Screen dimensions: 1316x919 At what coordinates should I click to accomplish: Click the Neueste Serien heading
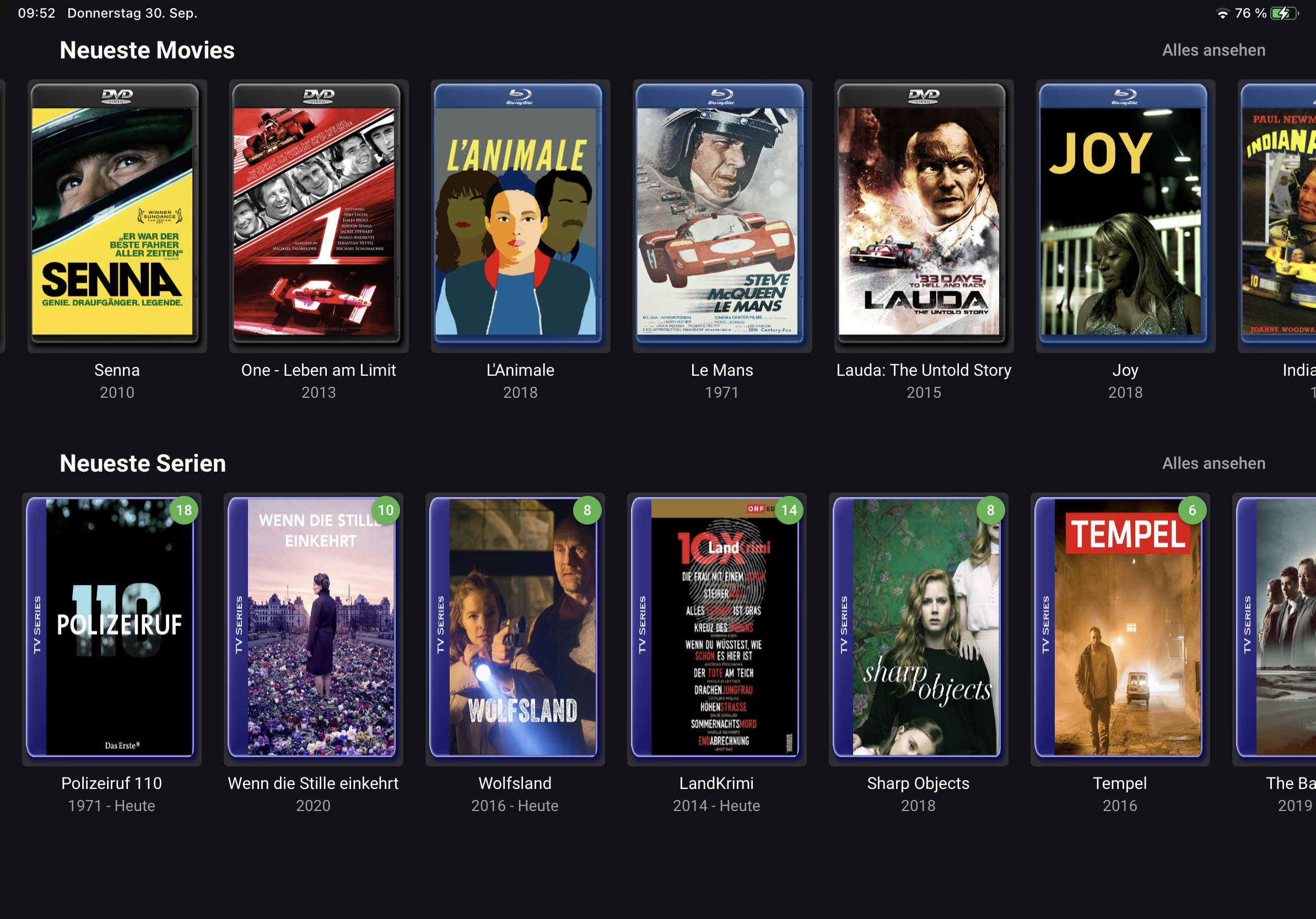point(143,463)
